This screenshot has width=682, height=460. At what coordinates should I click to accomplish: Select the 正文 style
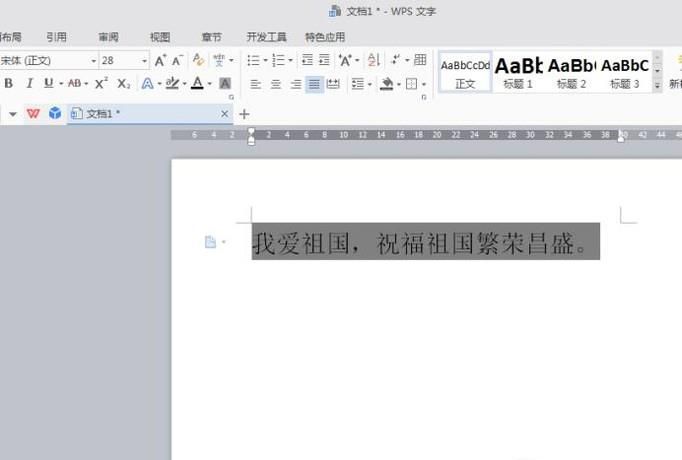click(465, 72)
